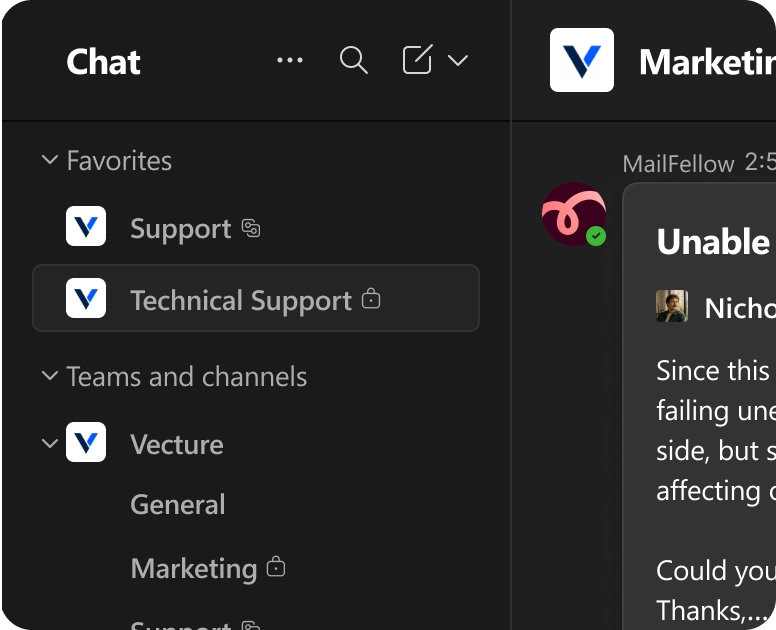776x630 pixels.
Task: Open the dropdown arrow beside compose icon
Action: [458, 60]
